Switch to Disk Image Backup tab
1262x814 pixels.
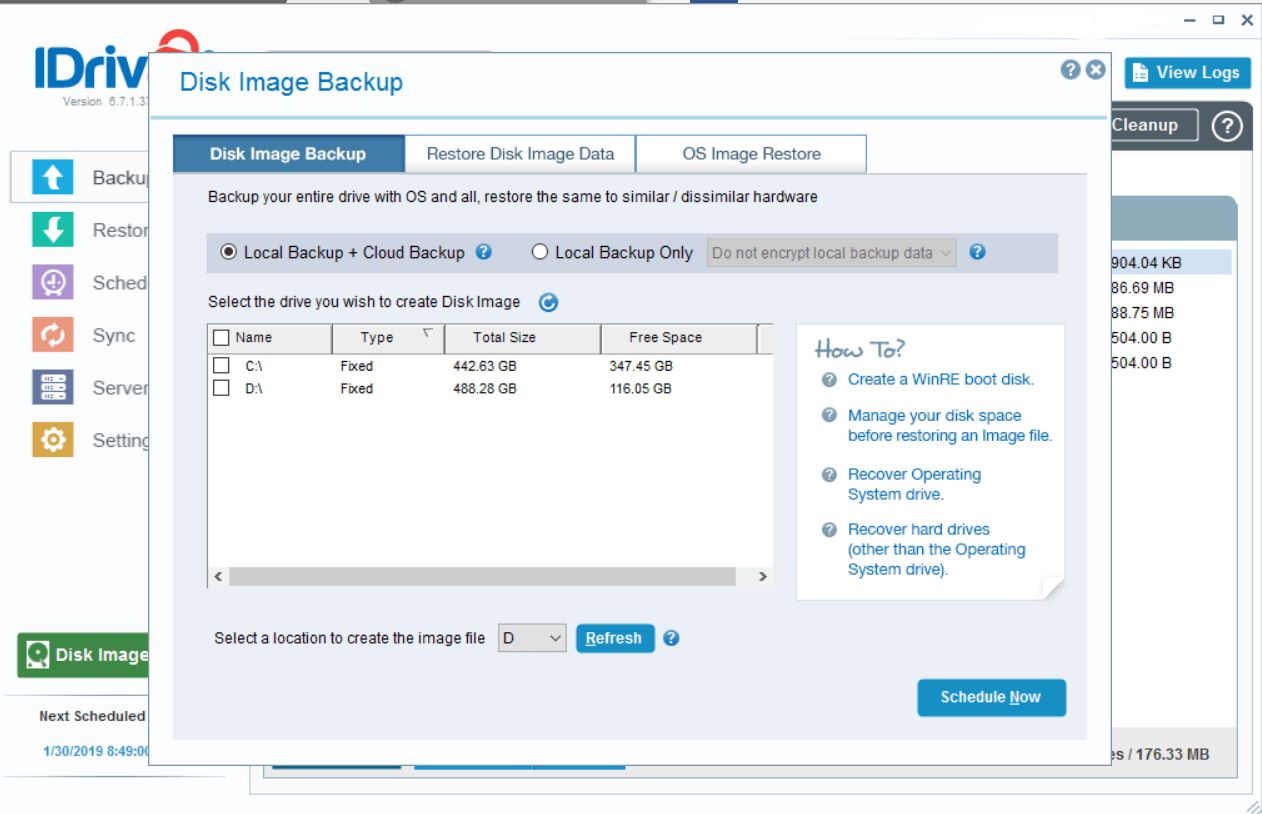tap(288, 154)
